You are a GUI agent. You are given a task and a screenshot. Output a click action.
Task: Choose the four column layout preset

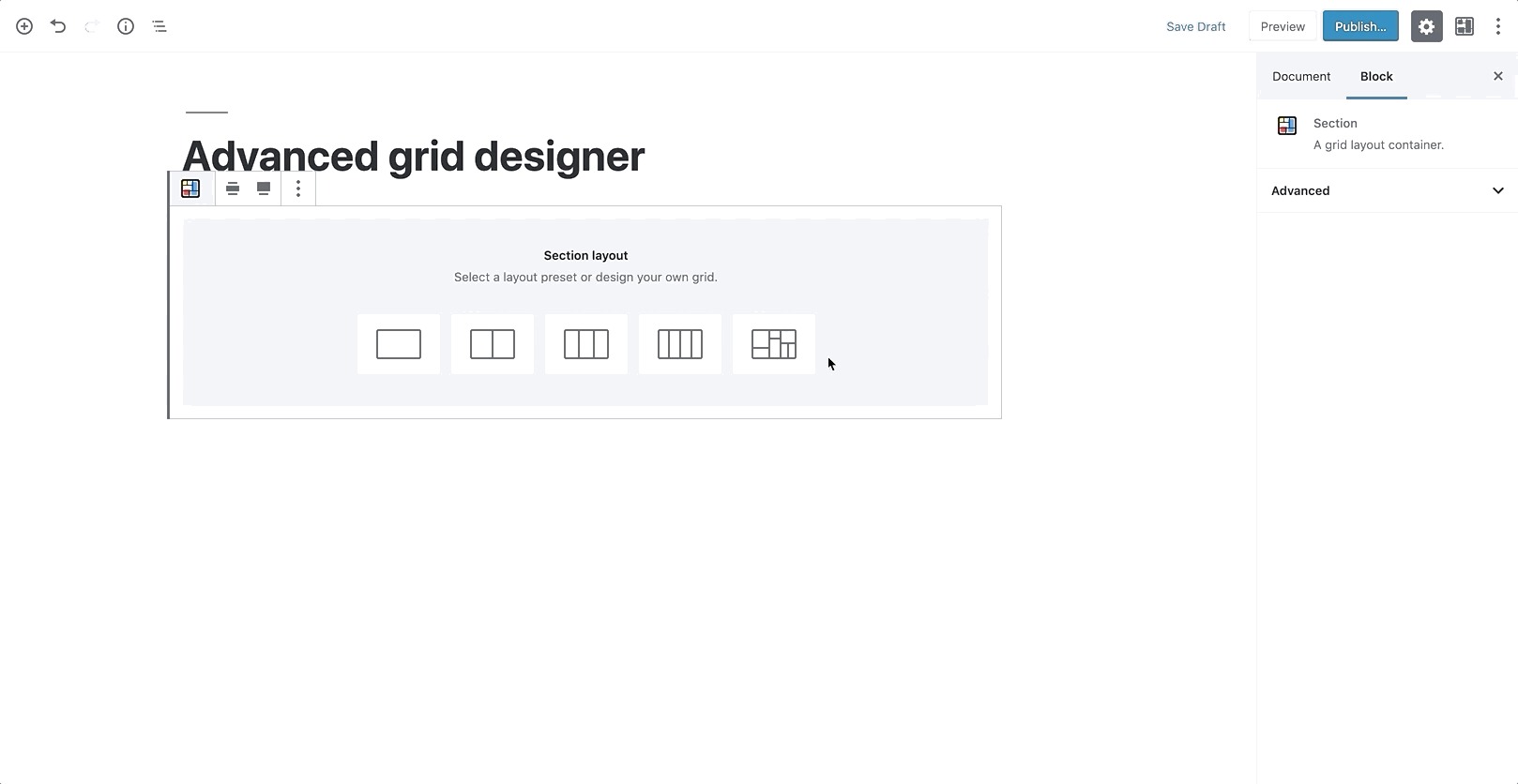[x=680, y=344]
